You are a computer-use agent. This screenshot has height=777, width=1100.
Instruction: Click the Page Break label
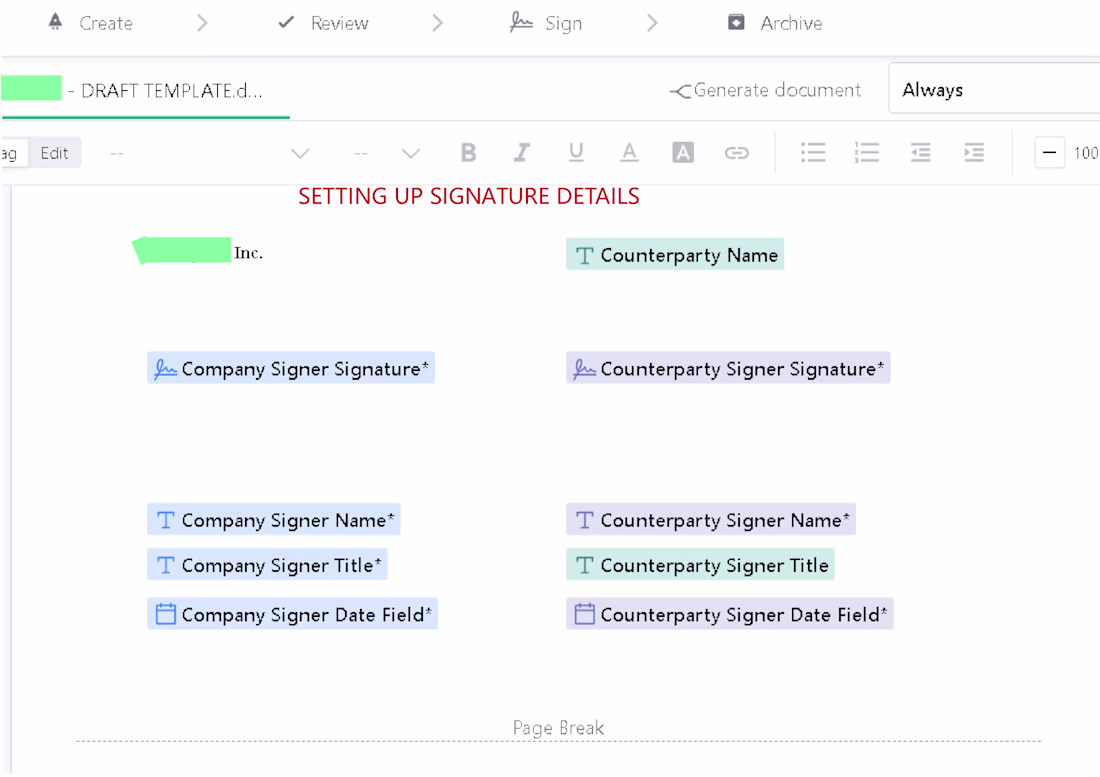tap(558, 728)
